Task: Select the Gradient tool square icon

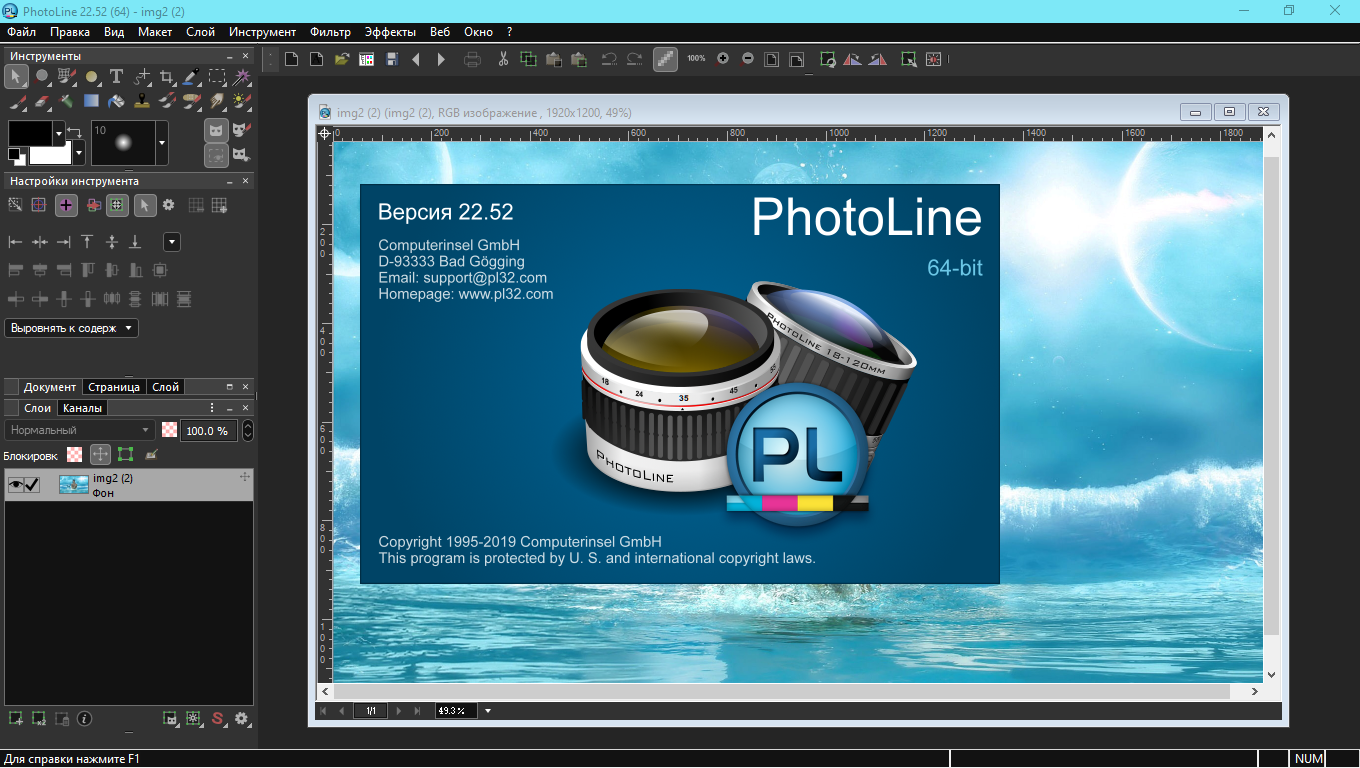Action: pyautogui.click(x=92, y=101)
